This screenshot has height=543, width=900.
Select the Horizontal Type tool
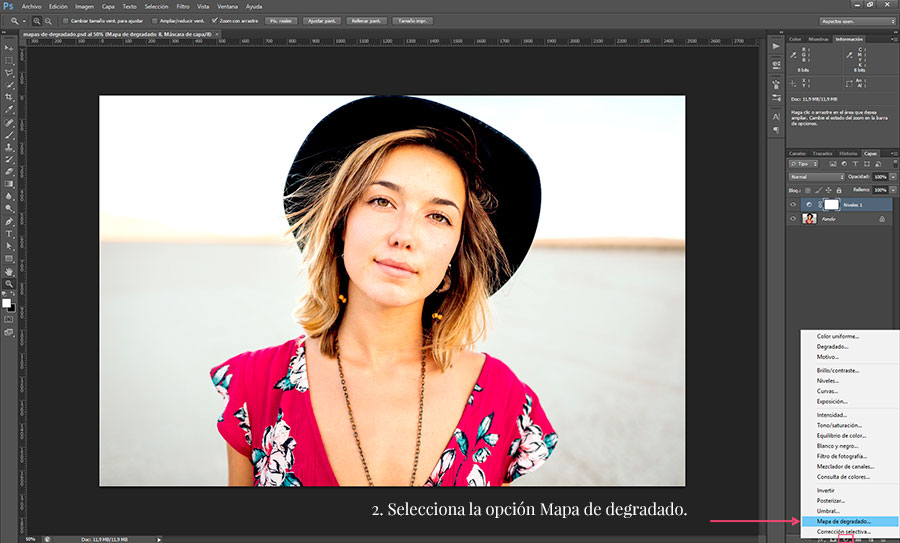point(9,233)
